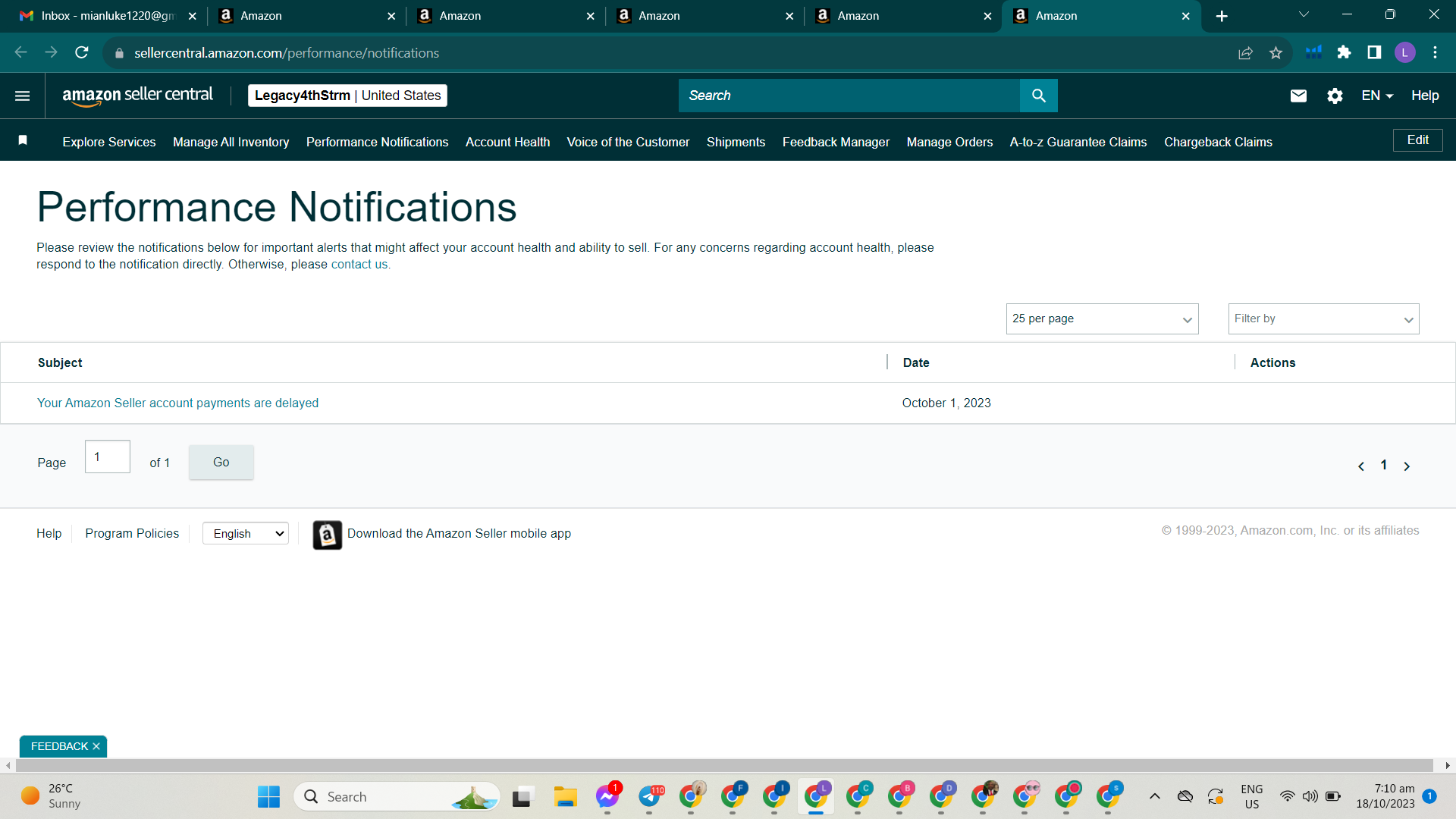This screenshot has height=819, width=1456.
Task: Open the Wi-Fi network tray icon
Action: coord(1287,796)
